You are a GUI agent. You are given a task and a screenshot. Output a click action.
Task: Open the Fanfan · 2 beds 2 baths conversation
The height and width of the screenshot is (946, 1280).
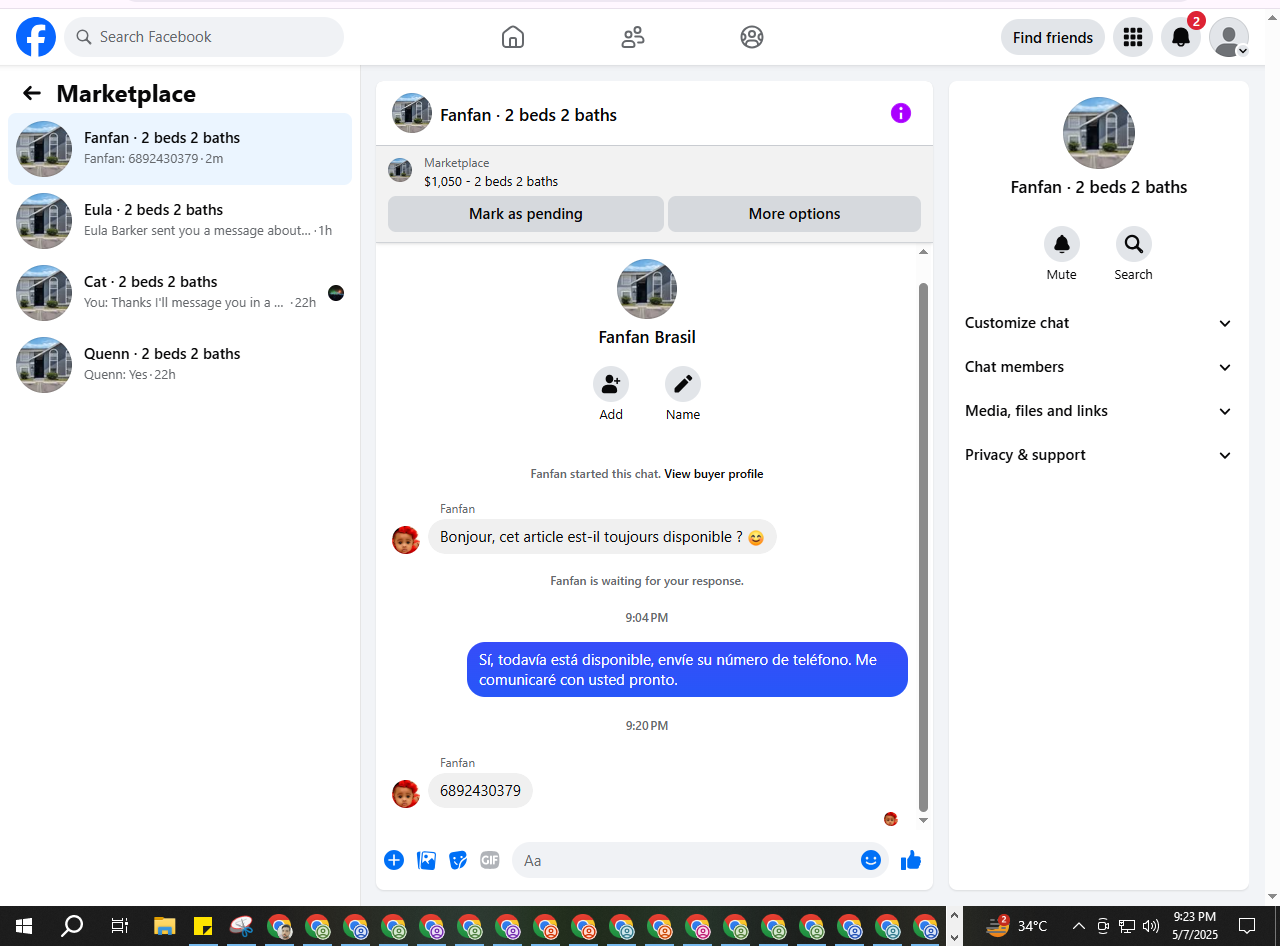(180, 149)
